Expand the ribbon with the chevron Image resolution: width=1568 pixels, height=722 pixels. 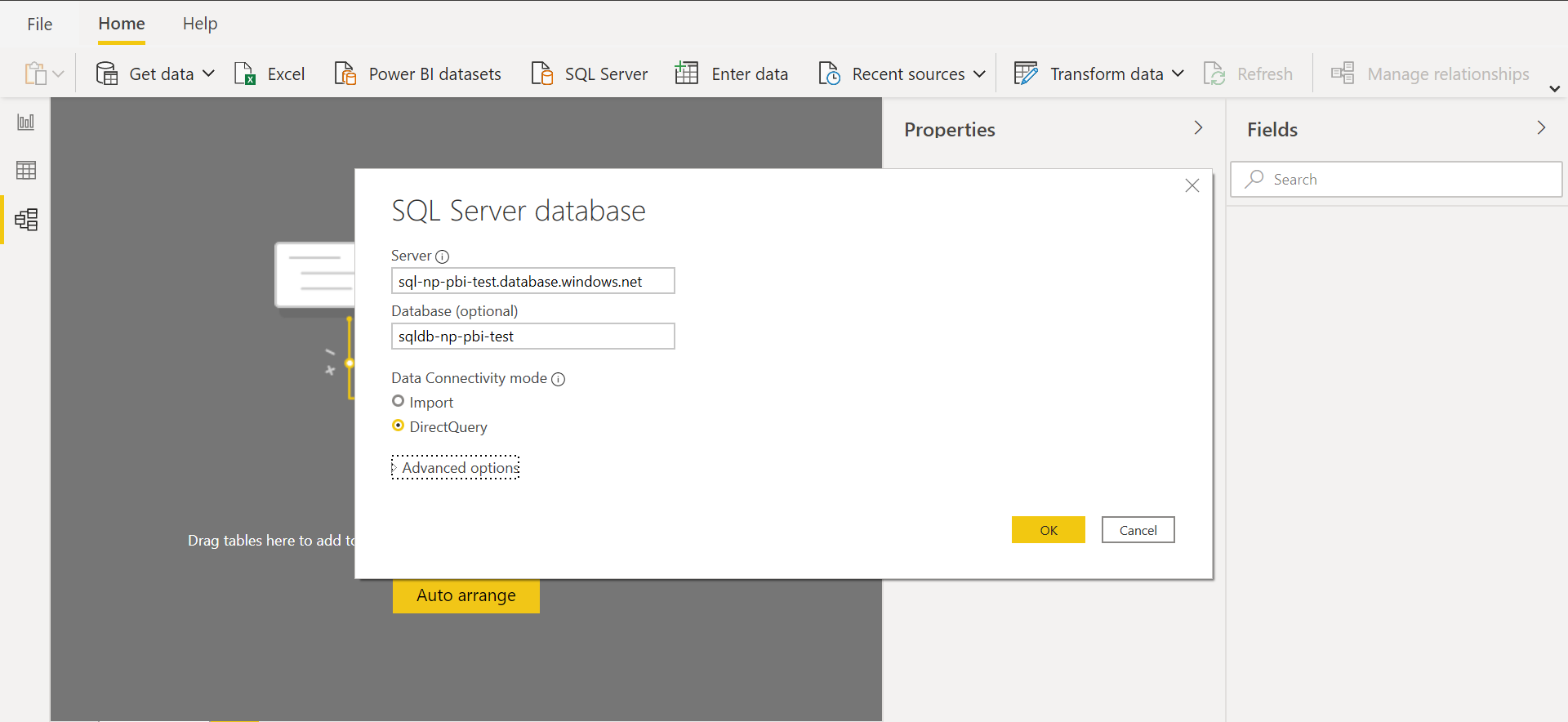(1554, 88)
